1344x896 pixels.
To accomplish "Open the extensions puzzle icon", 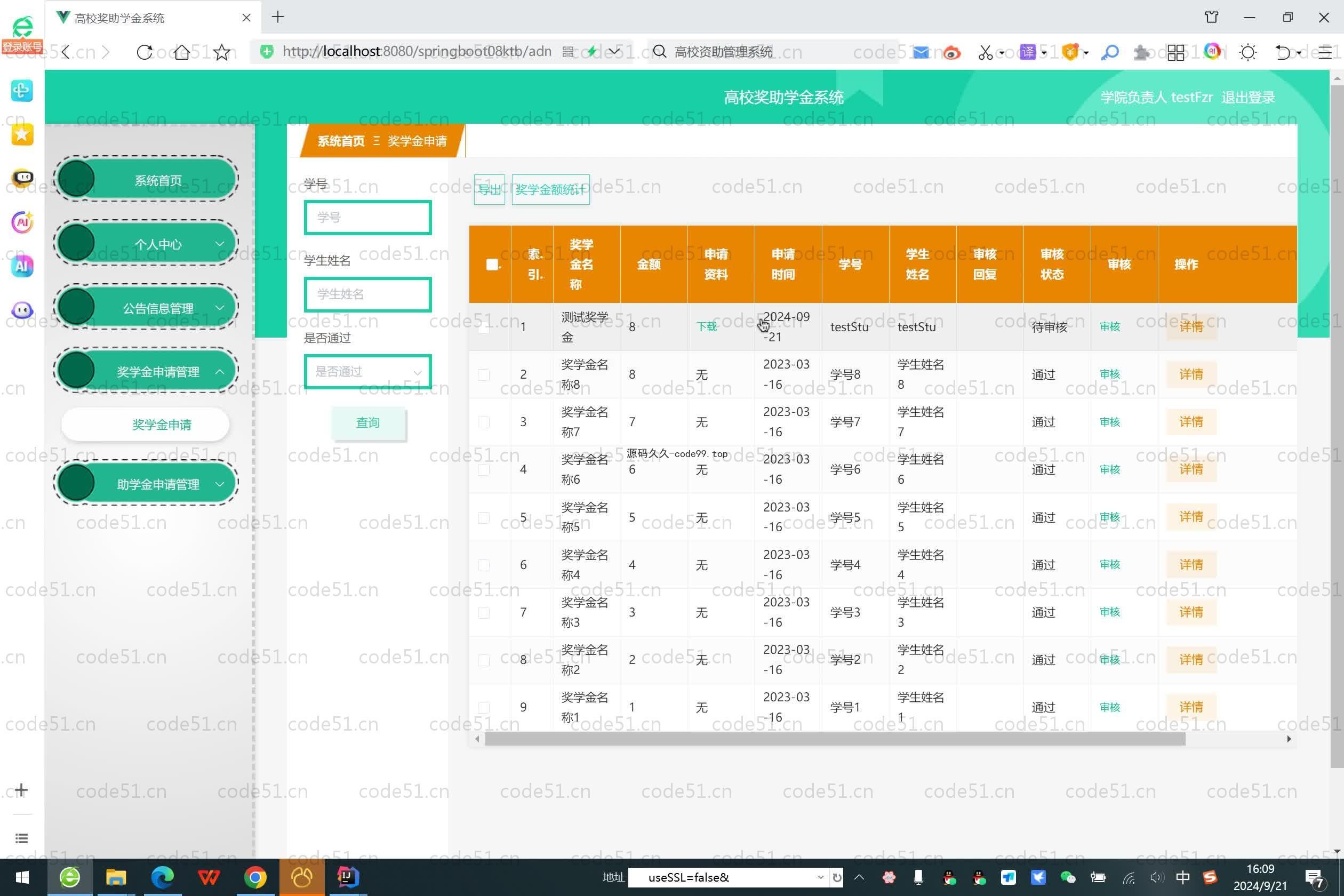I will coord(1141,53).
